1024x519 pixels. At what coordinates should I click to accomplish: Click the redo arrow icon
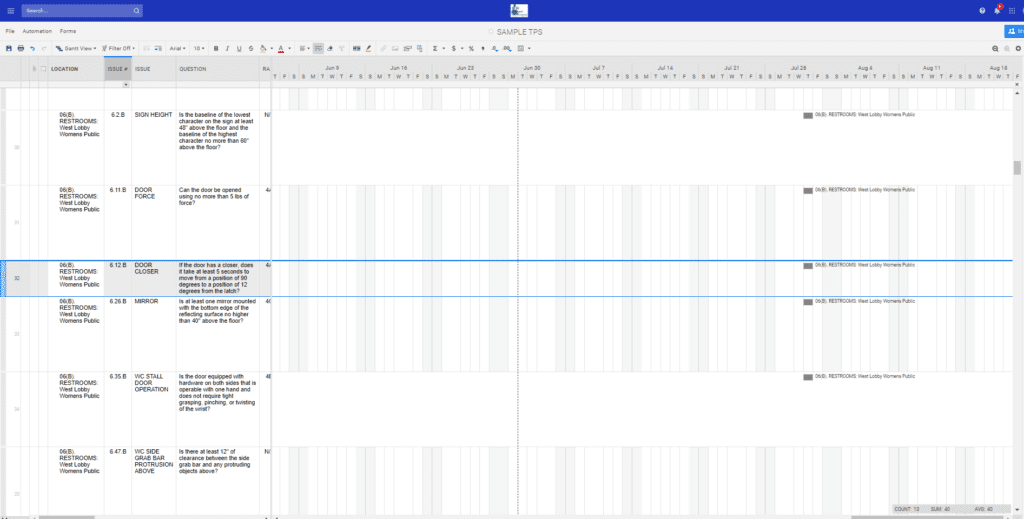[44, 48]
